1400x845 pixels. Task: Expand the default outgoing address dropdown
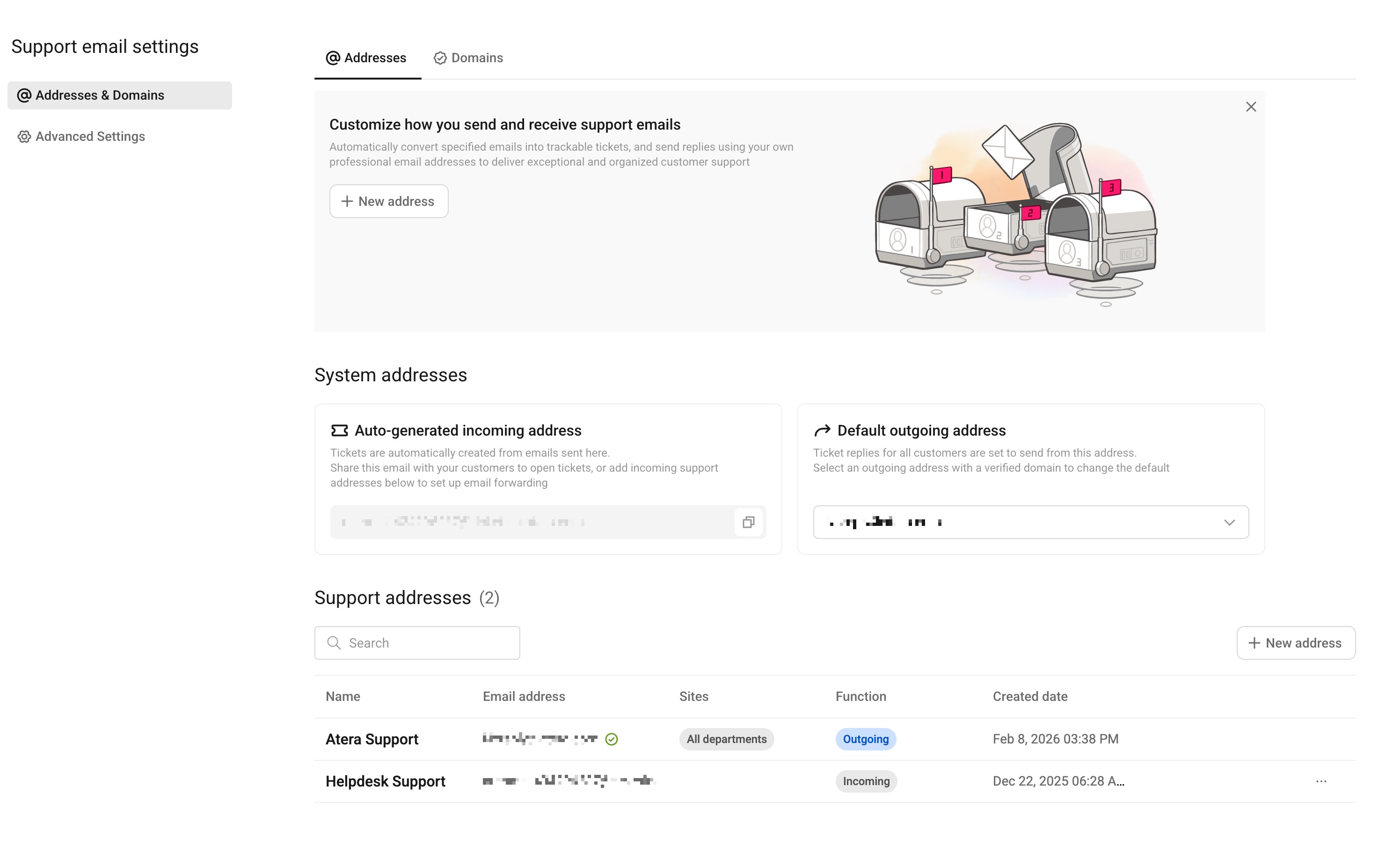[x=1031, y=522]
